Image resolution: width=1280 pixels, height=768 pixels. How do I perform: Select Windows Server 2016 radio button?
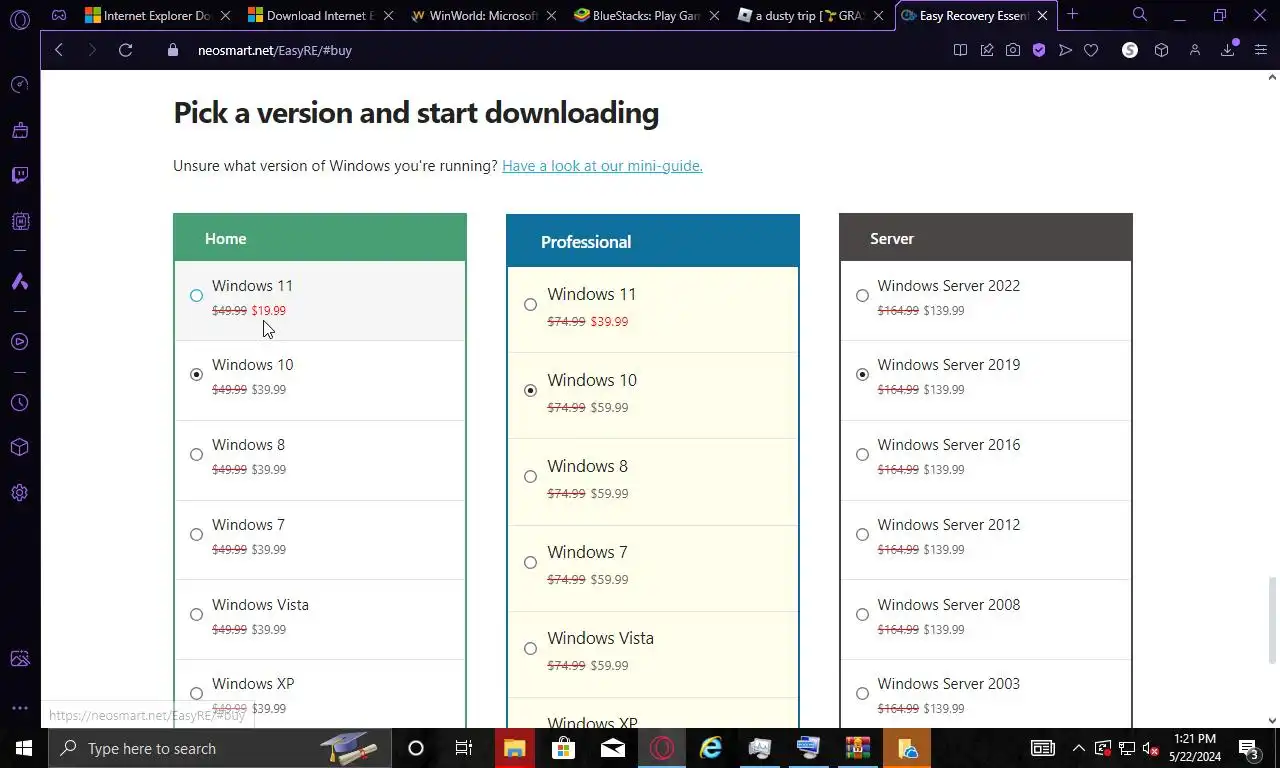click(x=862, y=455)
